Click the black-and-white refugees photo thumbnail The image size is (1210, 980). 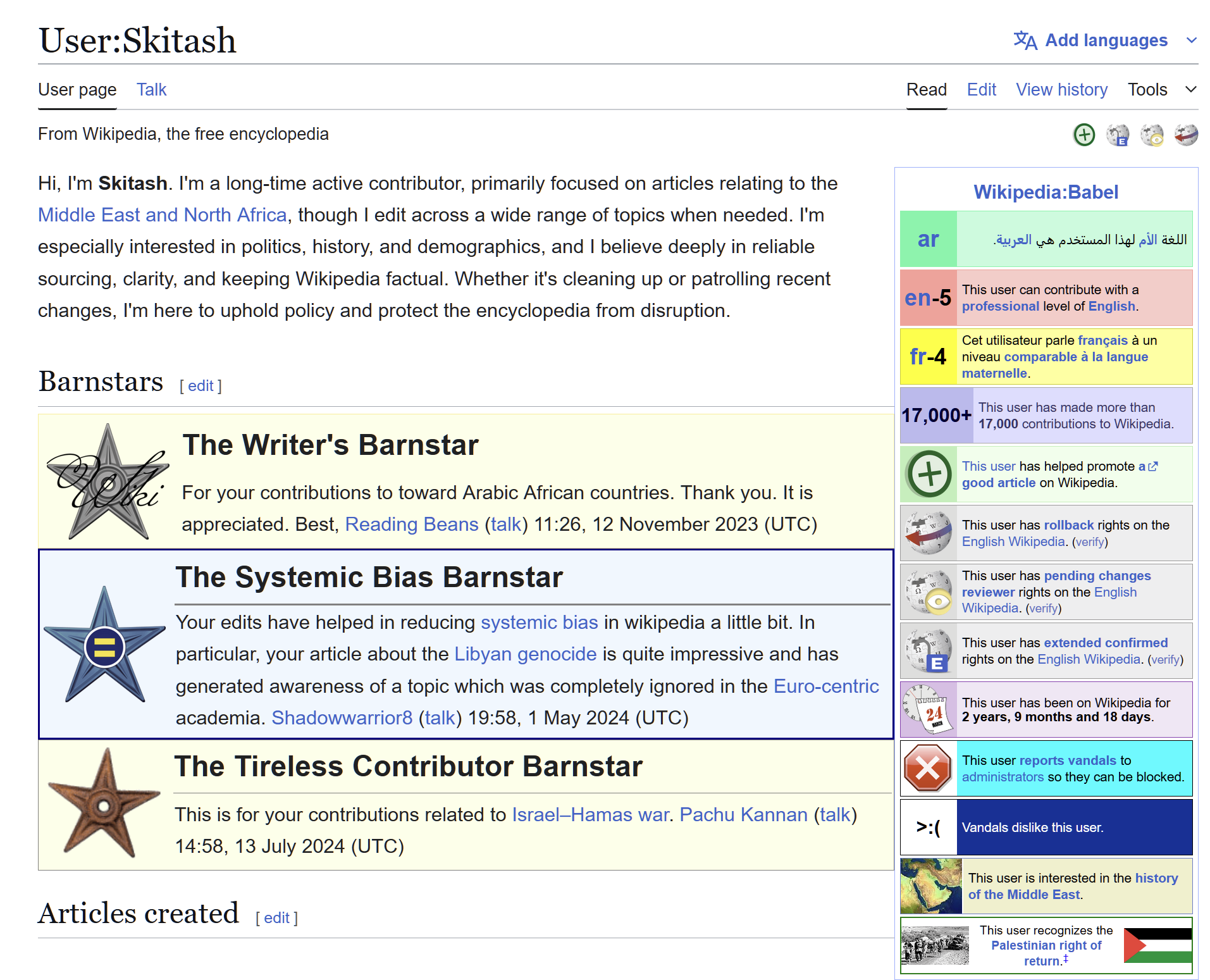pos(935,945)
